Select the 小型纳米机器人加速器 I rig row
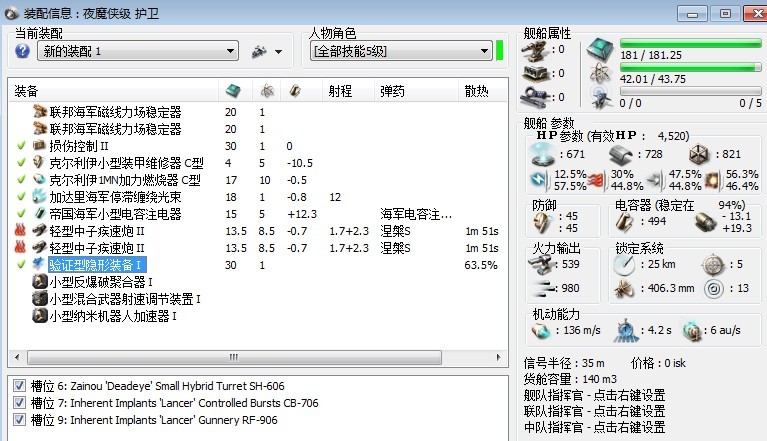Screen dimensions: 767x441 [258, 316]
